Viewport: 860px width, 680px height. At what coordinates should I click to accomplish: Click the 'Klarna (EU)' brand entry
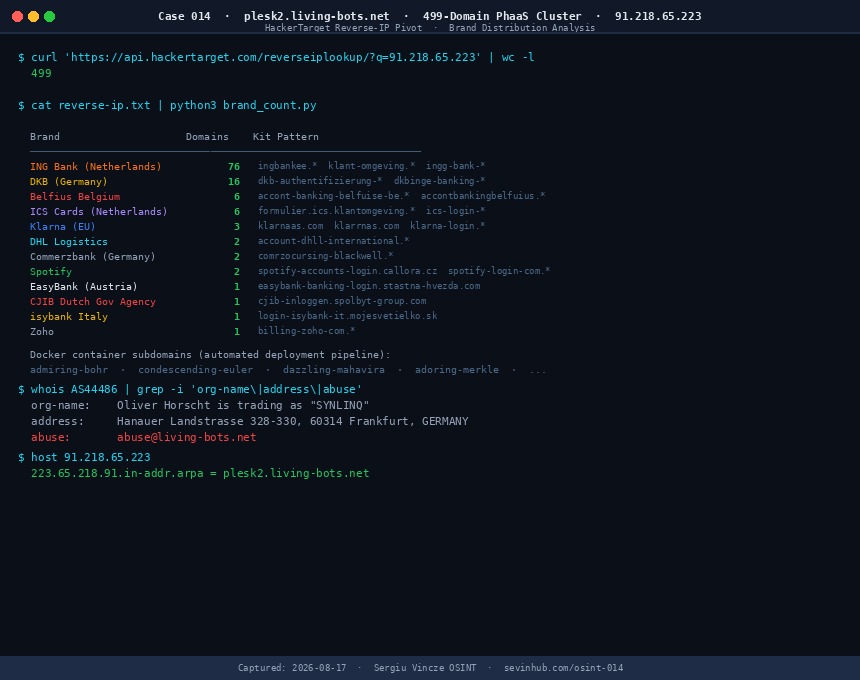pyautogui.click(x=63, y=226)
